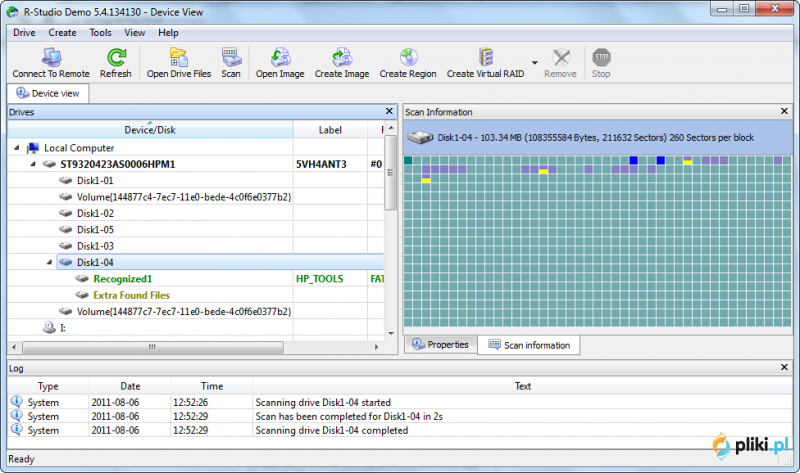
Task: Click the Drives horizontal scroll right arrow
Action: click(x=377, y=347)
